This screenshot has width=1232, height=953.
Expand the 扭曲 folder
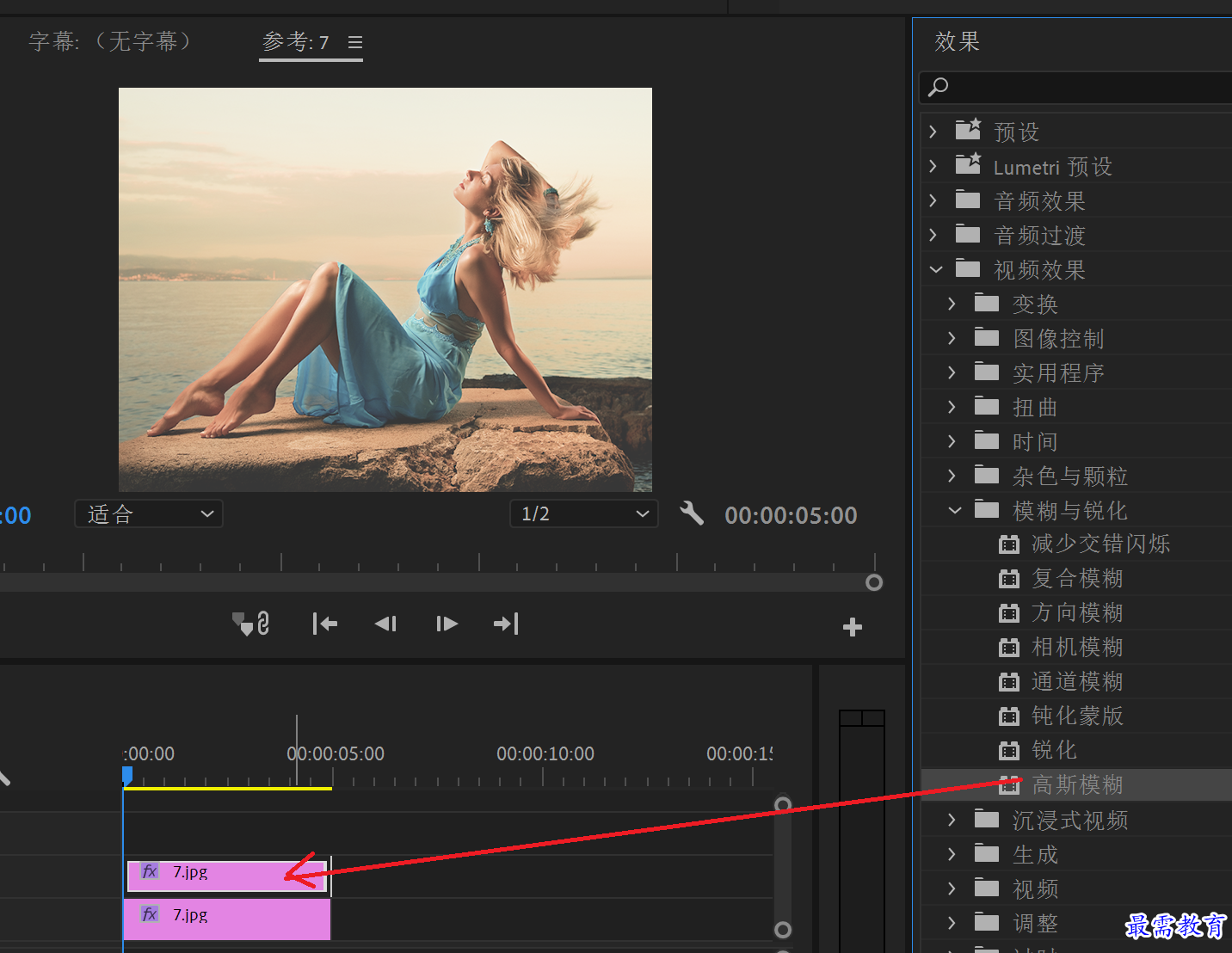coord(952,407)
